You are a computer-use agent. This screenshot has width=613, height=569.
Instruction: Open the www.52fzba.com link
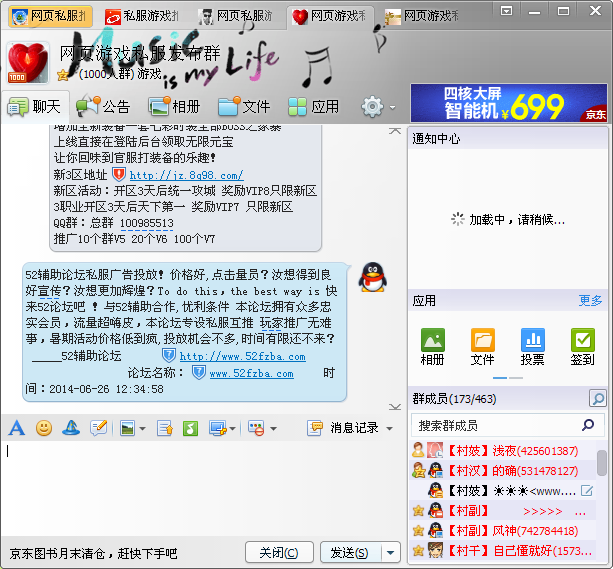coord(251,373)
